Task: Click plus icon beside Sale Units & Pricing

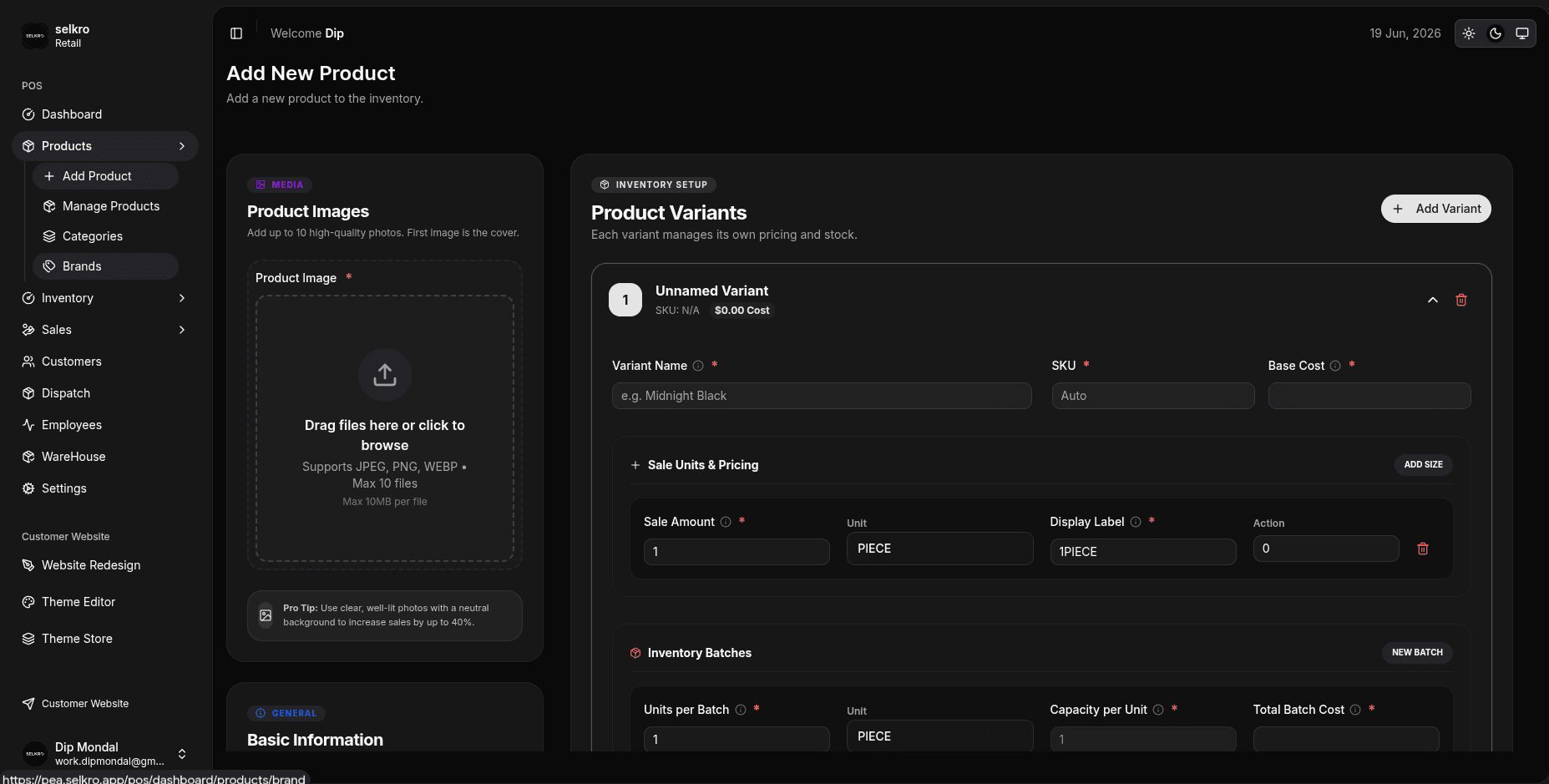Action: coord(635,465)
